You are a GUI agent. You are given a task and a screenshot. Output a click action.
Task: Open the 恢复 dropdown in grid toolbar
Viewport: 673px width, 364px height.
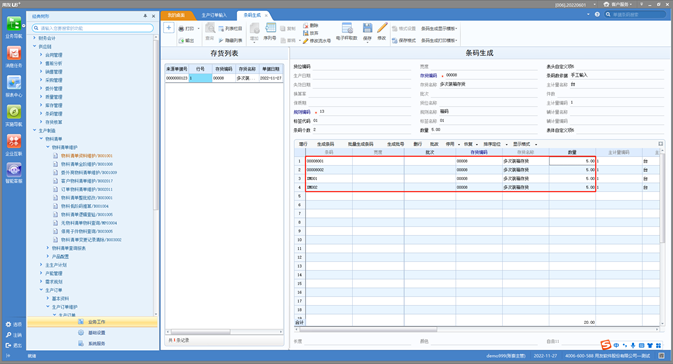[x=477, y=144]
